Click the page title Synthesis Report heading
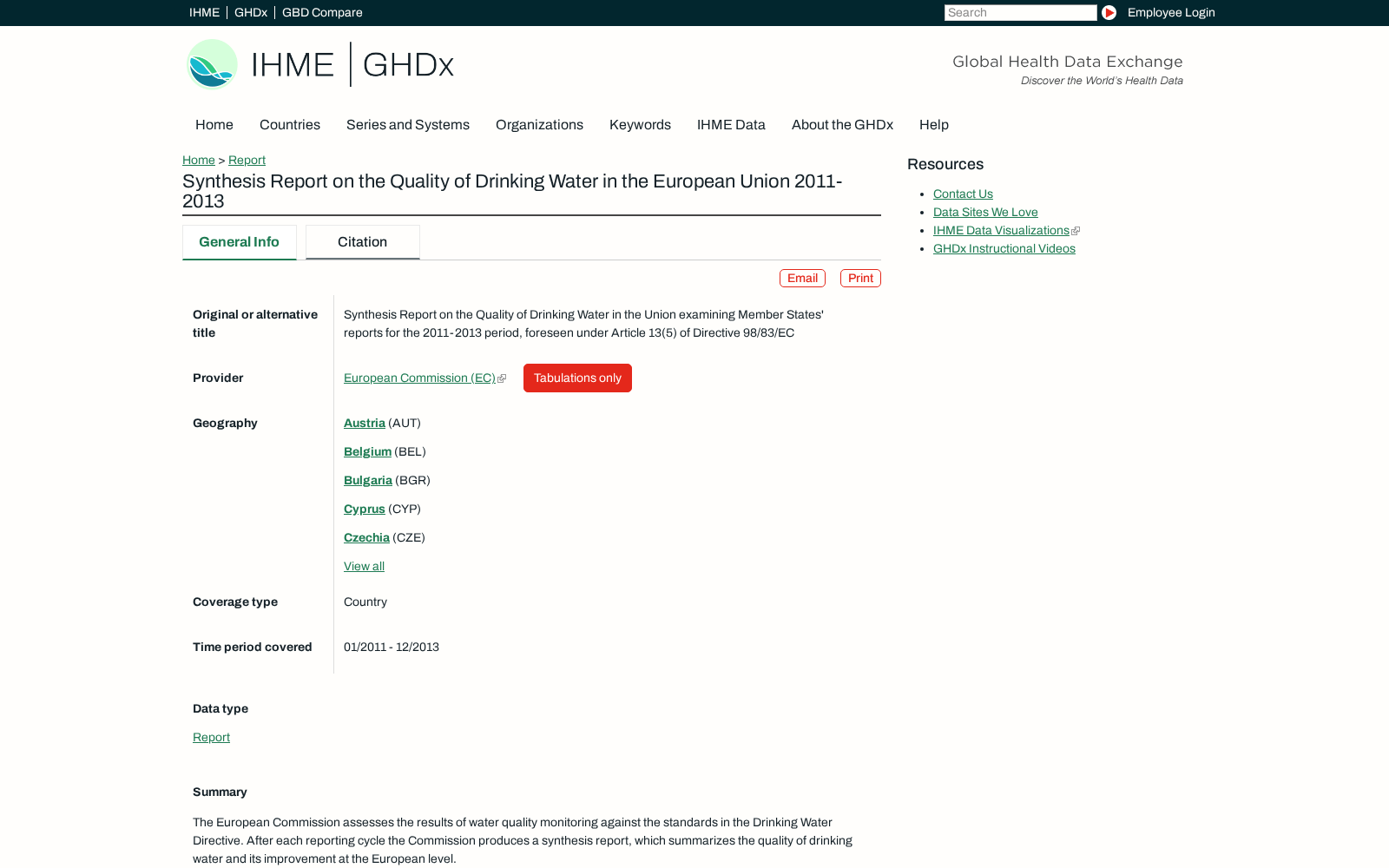The image size is (1389, 868). 512,191
